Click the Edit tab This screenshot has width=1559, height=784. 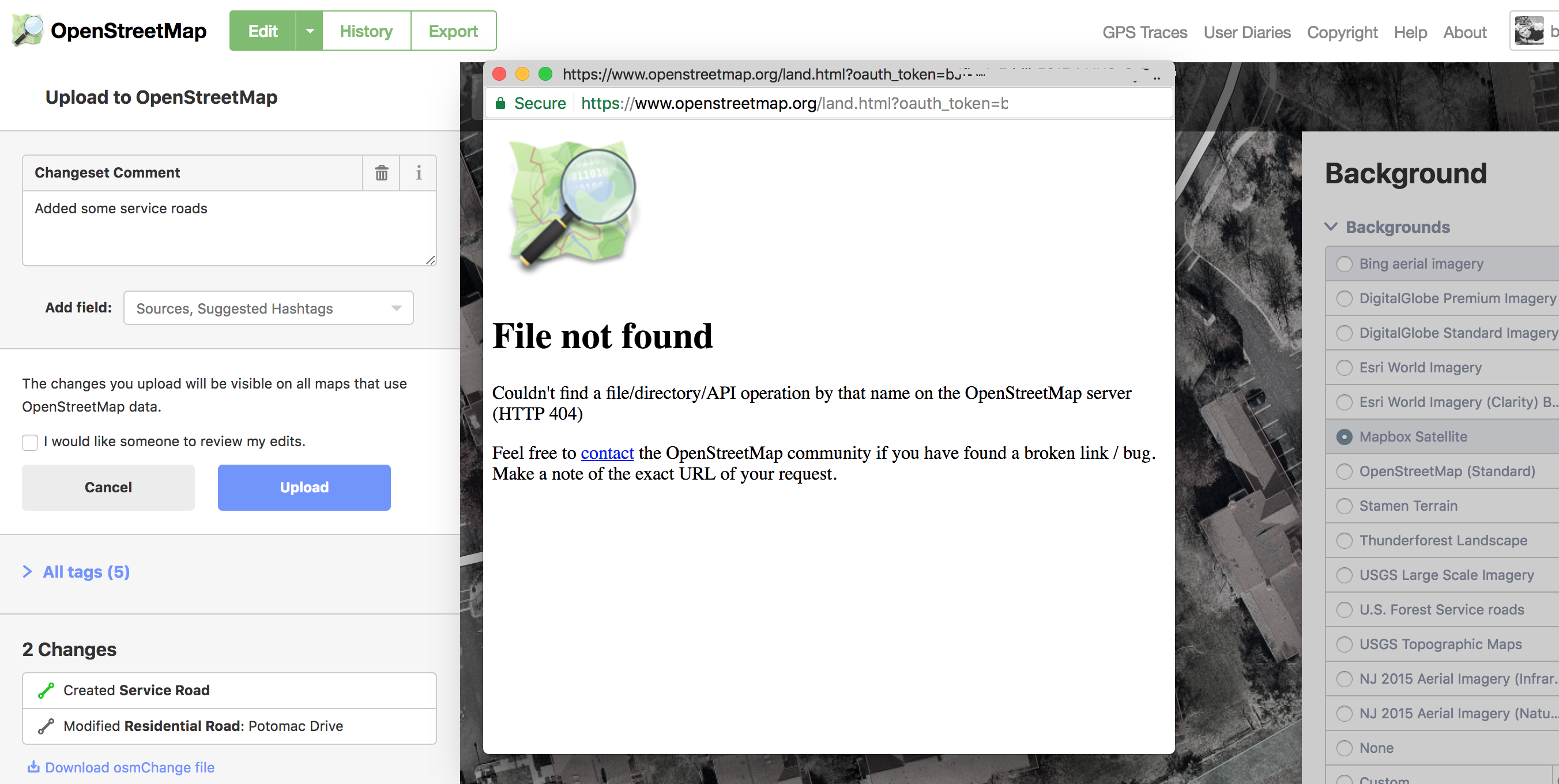(263, 31)
